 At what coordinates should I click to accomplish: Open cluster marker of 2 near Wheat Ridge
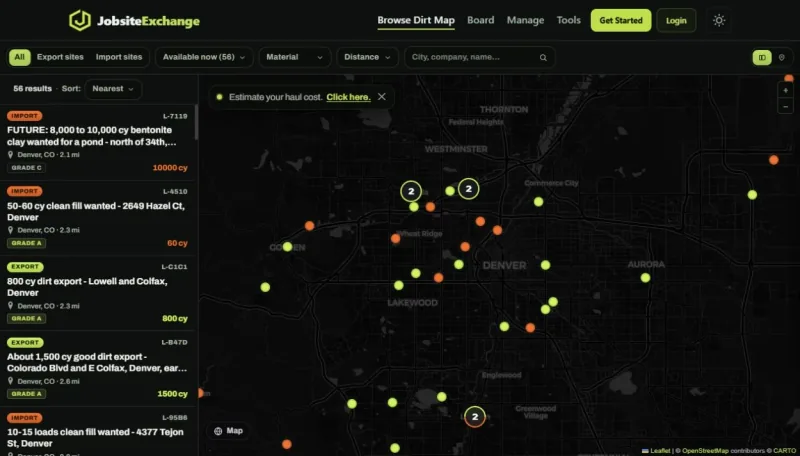[411, 191]
